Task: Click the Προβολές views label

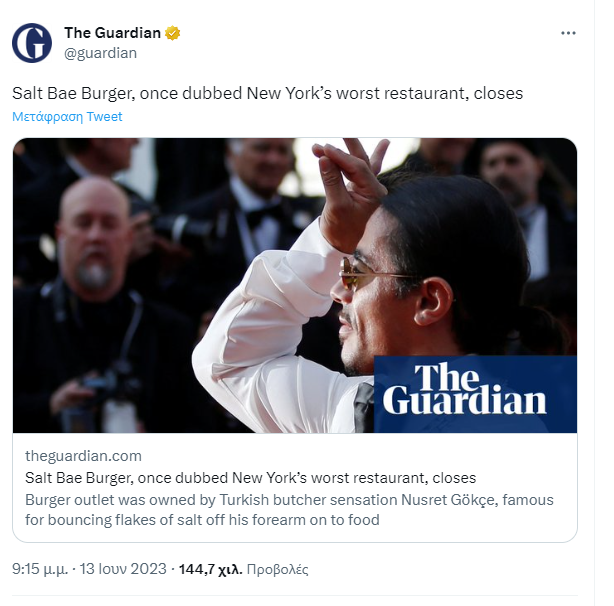Action: (278, 569)
